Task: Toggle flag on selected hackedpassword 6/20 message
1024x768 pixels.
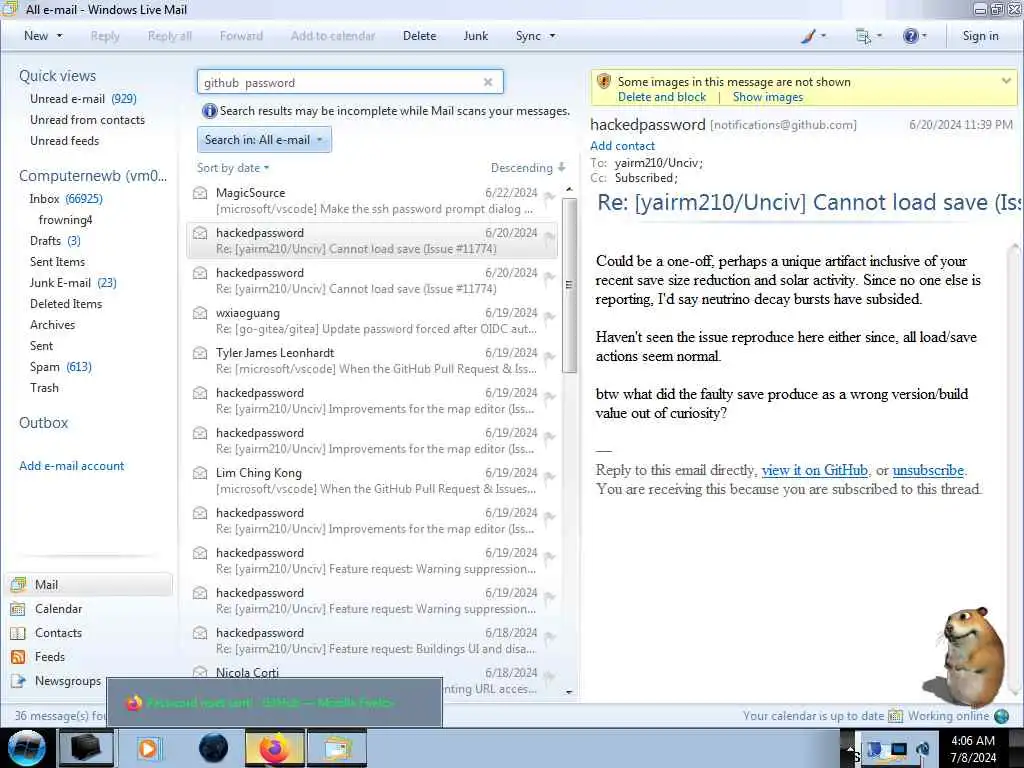Action: [x=549, y=236]
